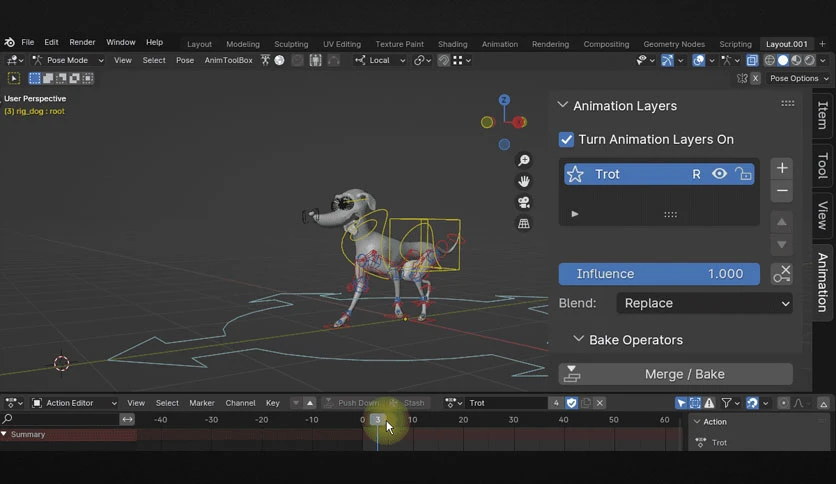Adjust Influence slider value 1.000
Screen dimensions: 836x484
(x=659, y=273)
